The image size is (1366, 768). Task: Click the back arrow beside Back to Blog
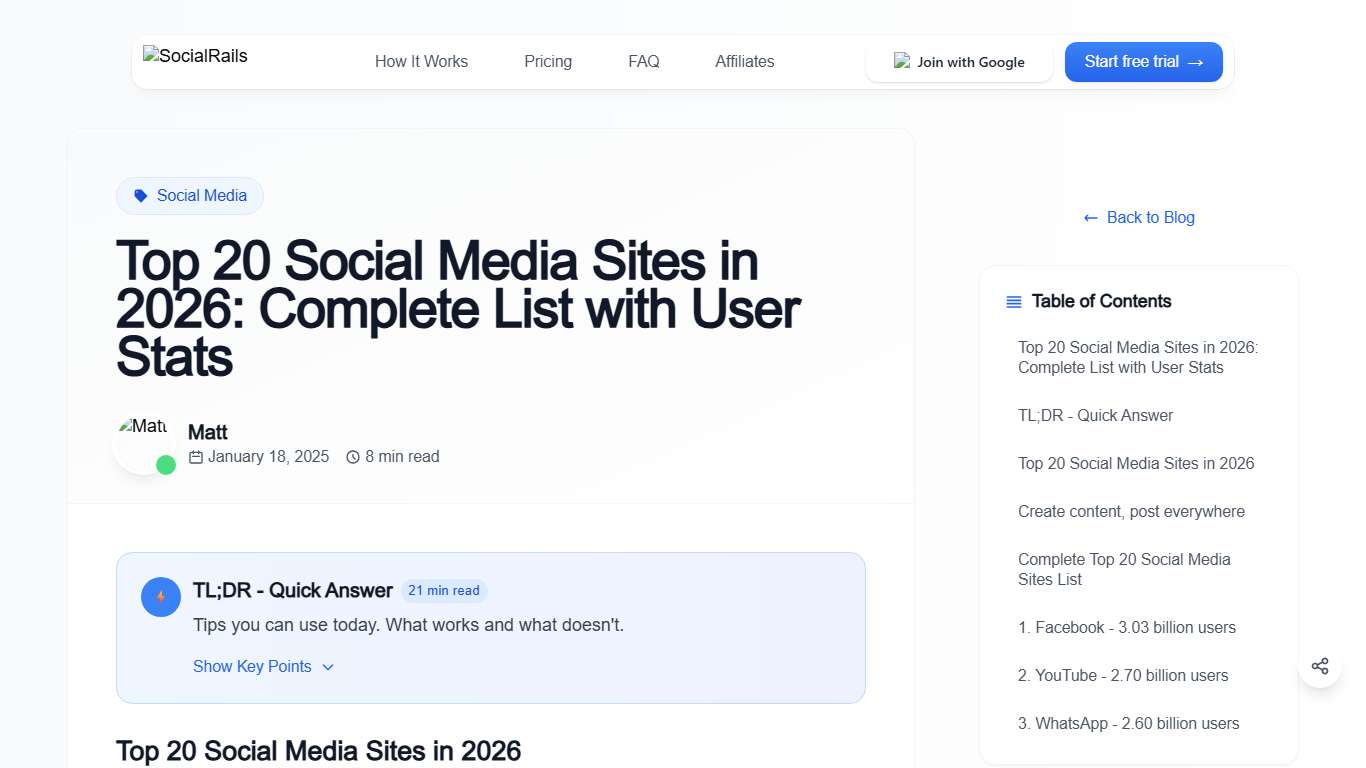[1089, 217]
